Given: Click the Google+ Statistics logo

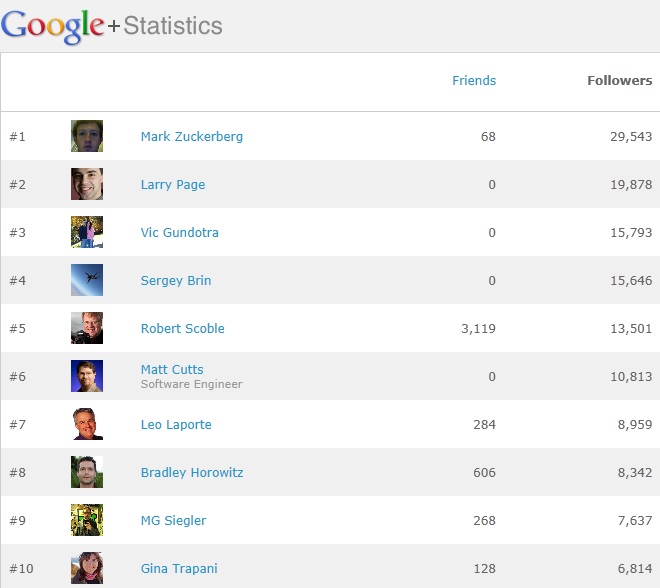Looking at the screenshot, I should point(112,26).
